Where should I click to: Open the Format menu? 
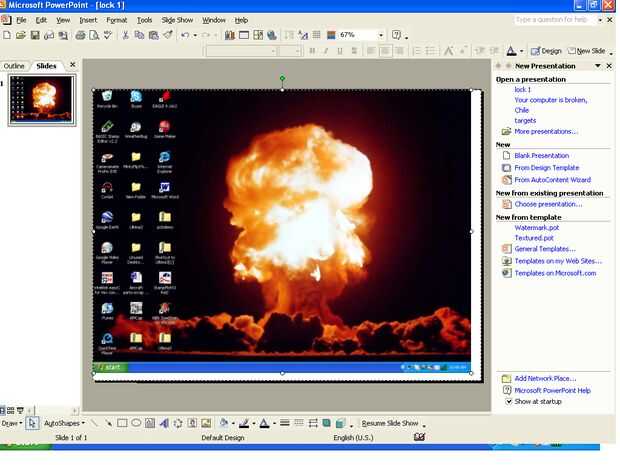(x=117, y=20)
